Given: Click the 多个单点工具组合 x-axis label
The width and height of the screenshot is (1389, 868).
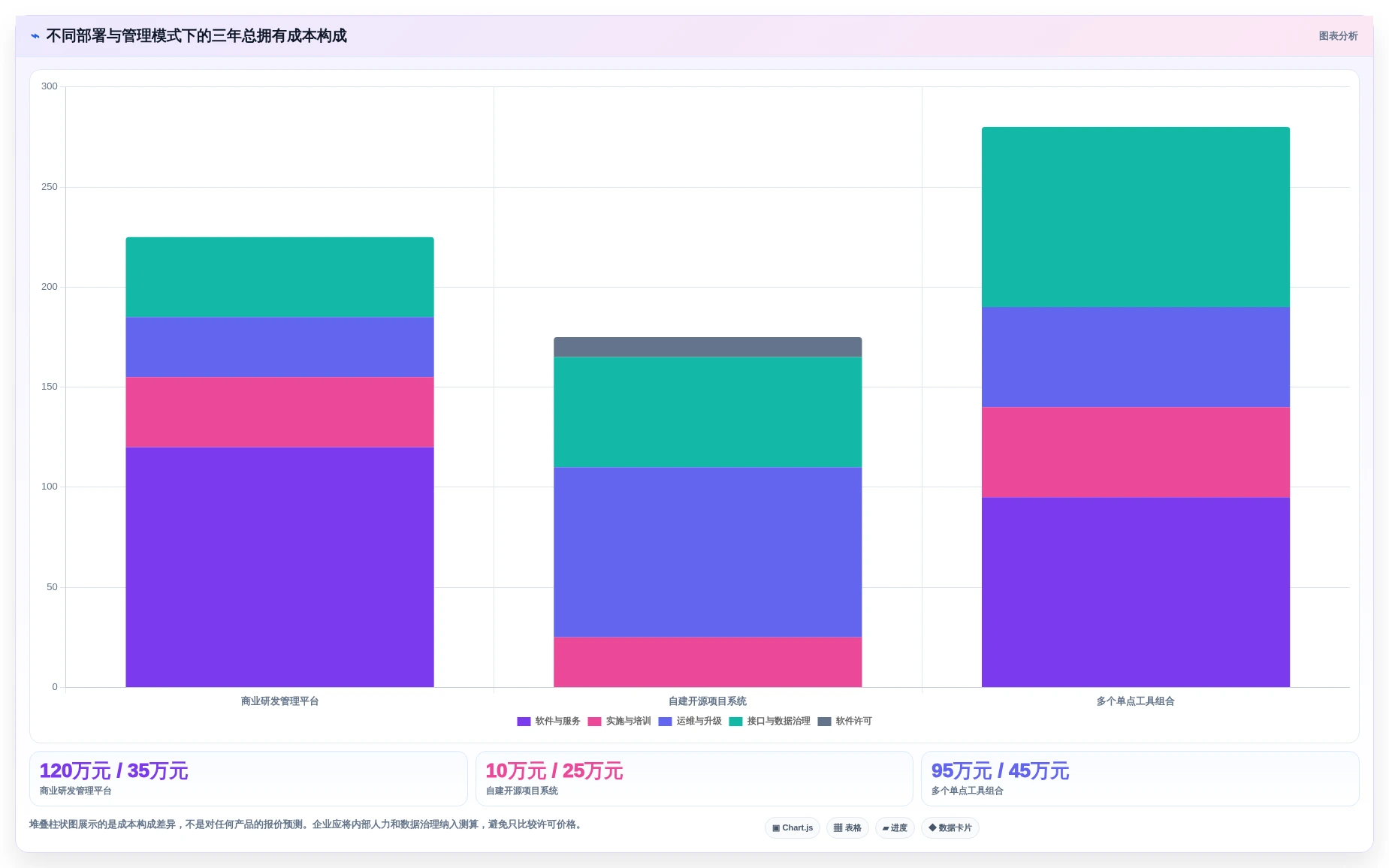Looking at the screenshot, I should point(1136,701).
